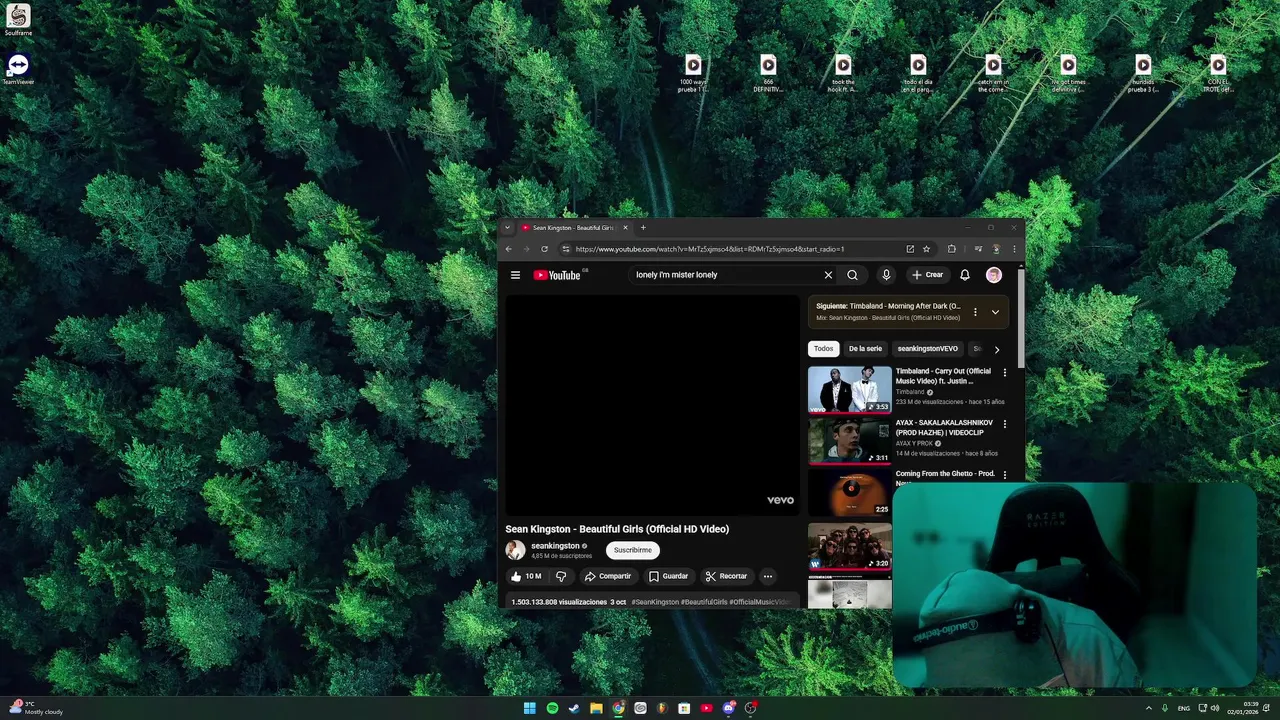
Task: Reload the YouTube page
Action: coord(544,249)
